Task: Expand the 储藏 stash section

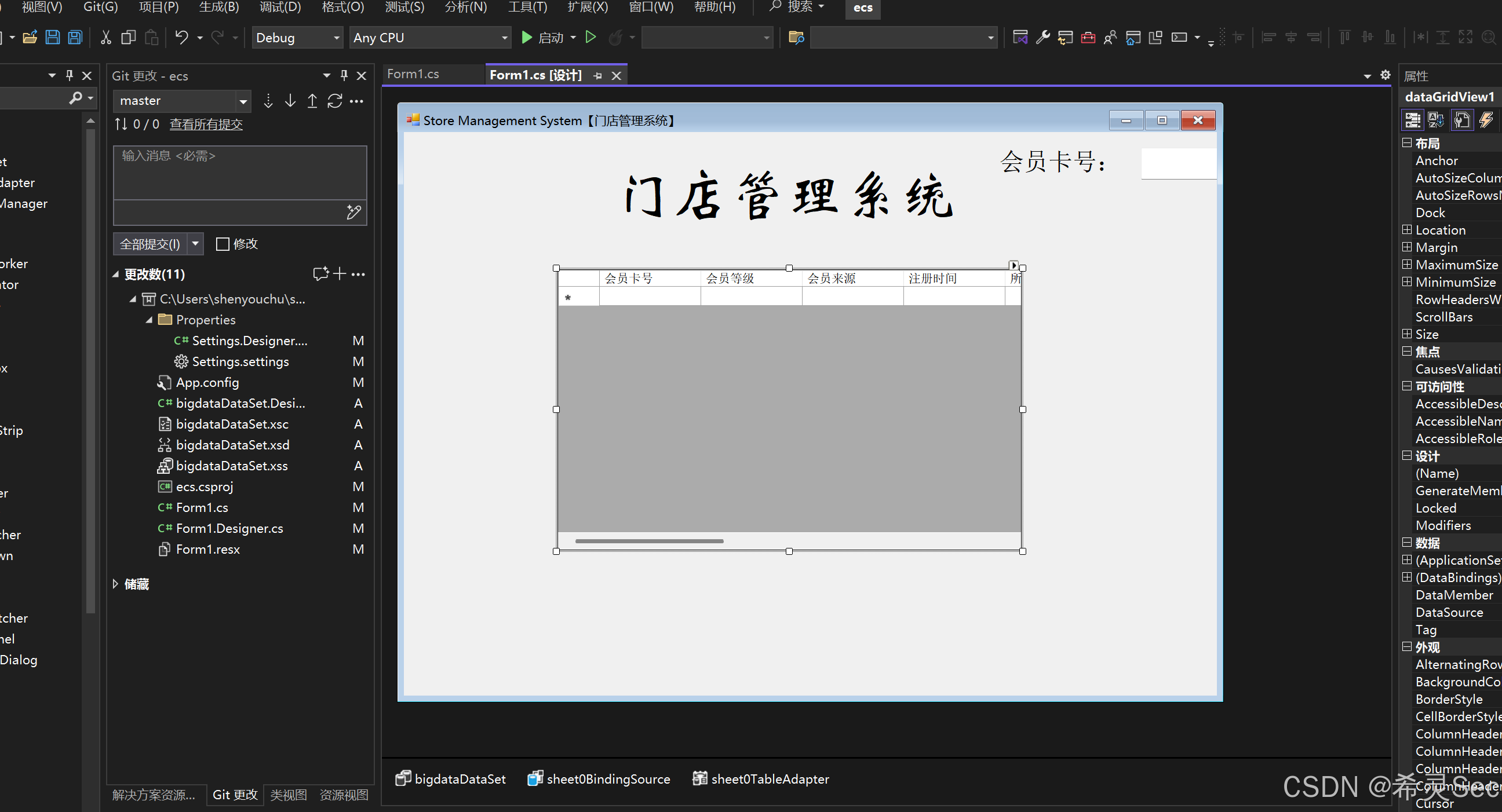Action: pos(115,584)
